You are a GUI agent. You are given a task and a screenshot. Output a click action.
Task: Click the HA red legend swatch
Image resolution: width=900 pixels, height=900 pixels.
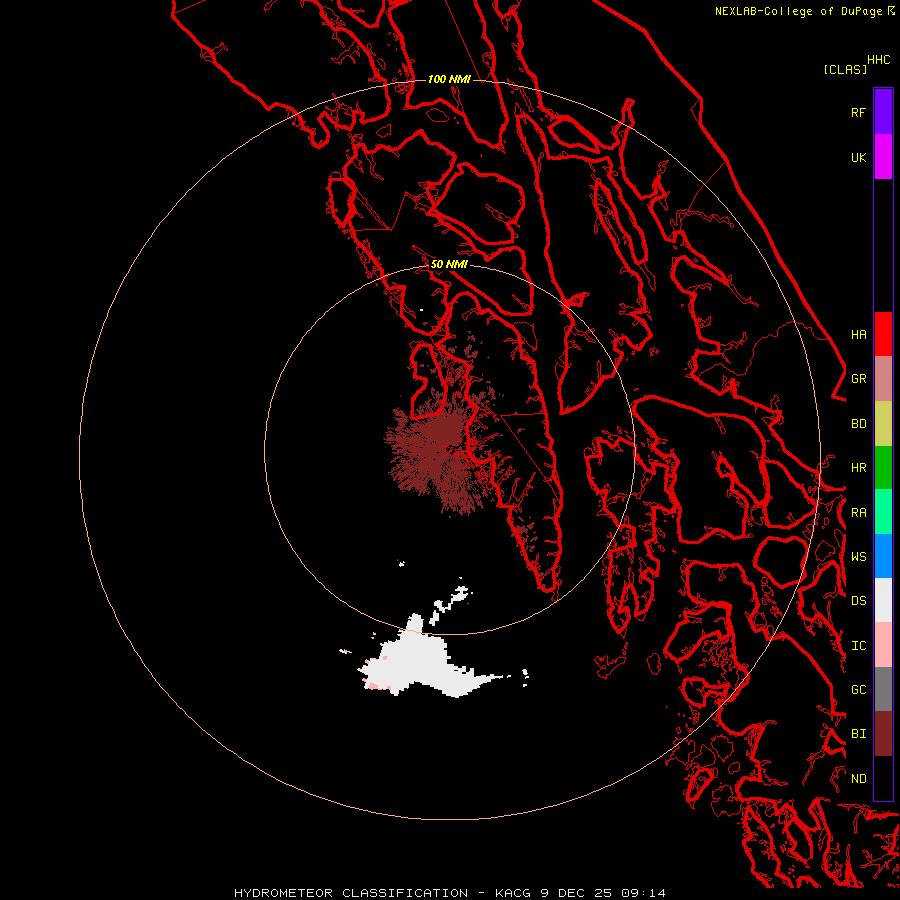(883, 334)
